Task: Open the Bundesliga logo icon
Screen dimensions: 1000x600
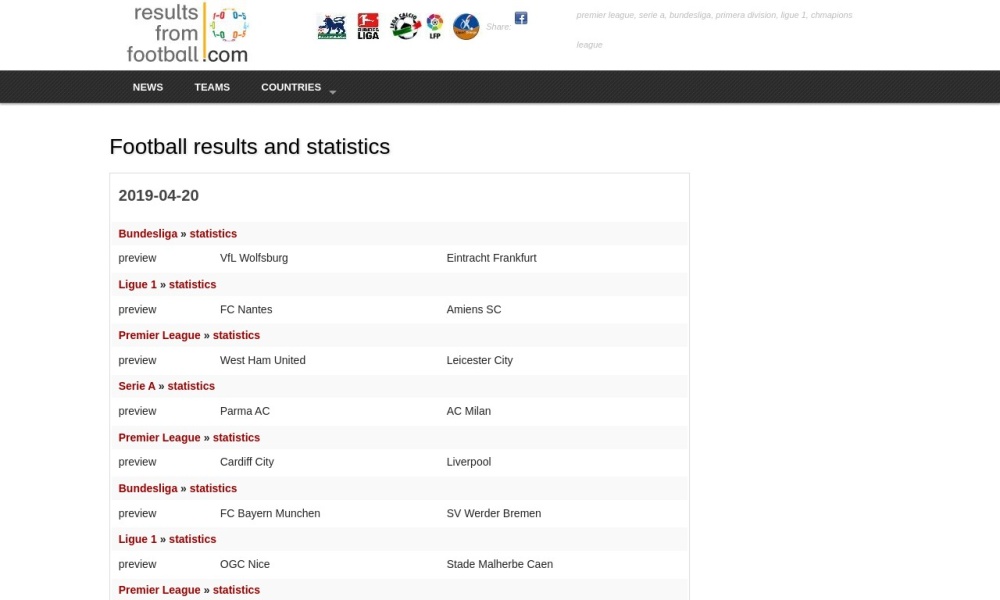Action: (368, 27)
